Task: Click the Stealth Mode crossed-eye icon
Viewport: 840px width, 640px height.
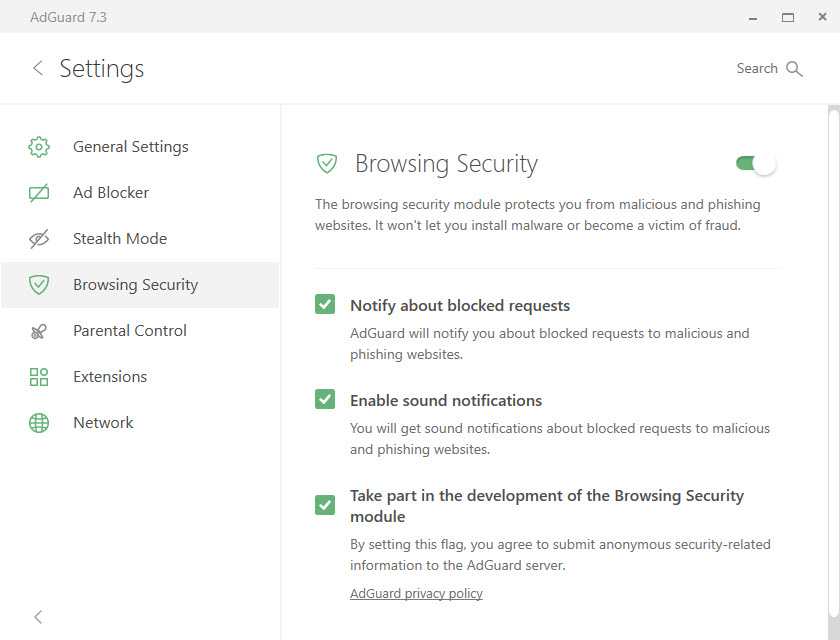Action: tap(39, 239)
